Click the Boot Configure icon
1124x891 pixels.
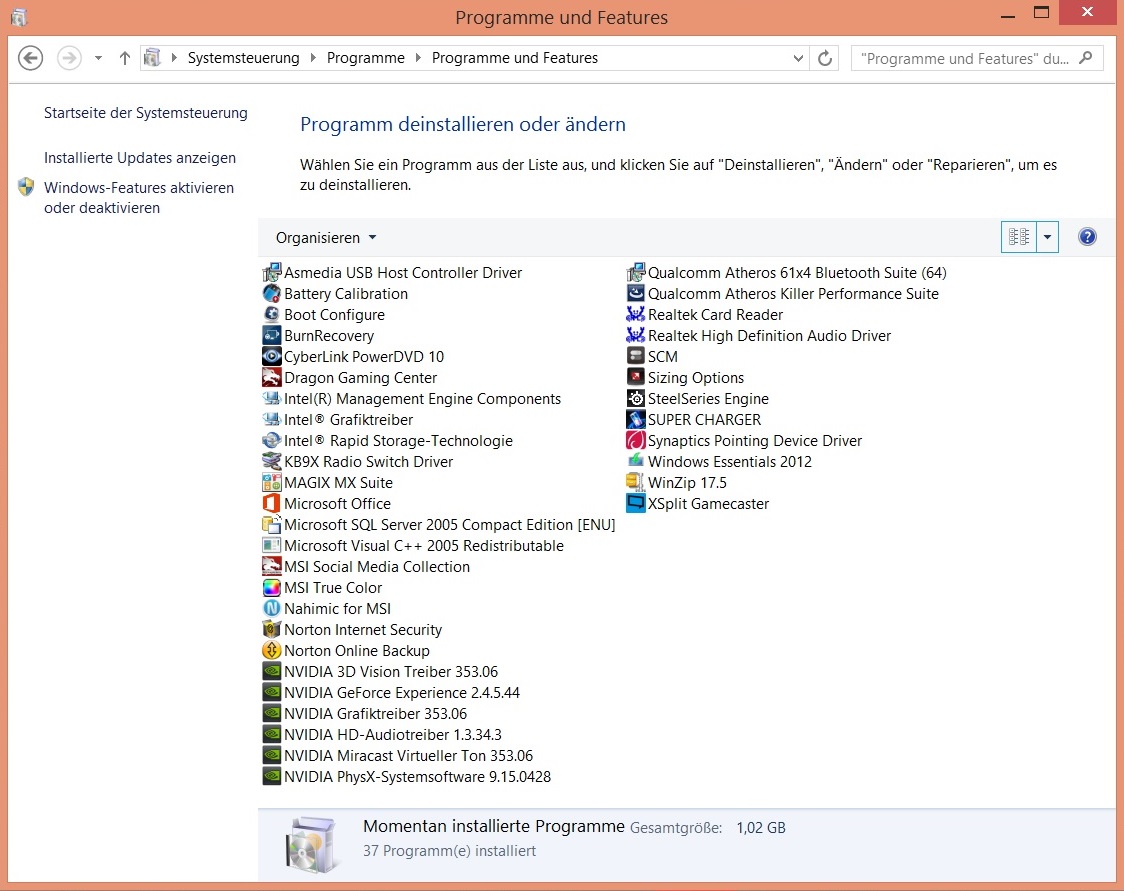[x=272, y=314]
